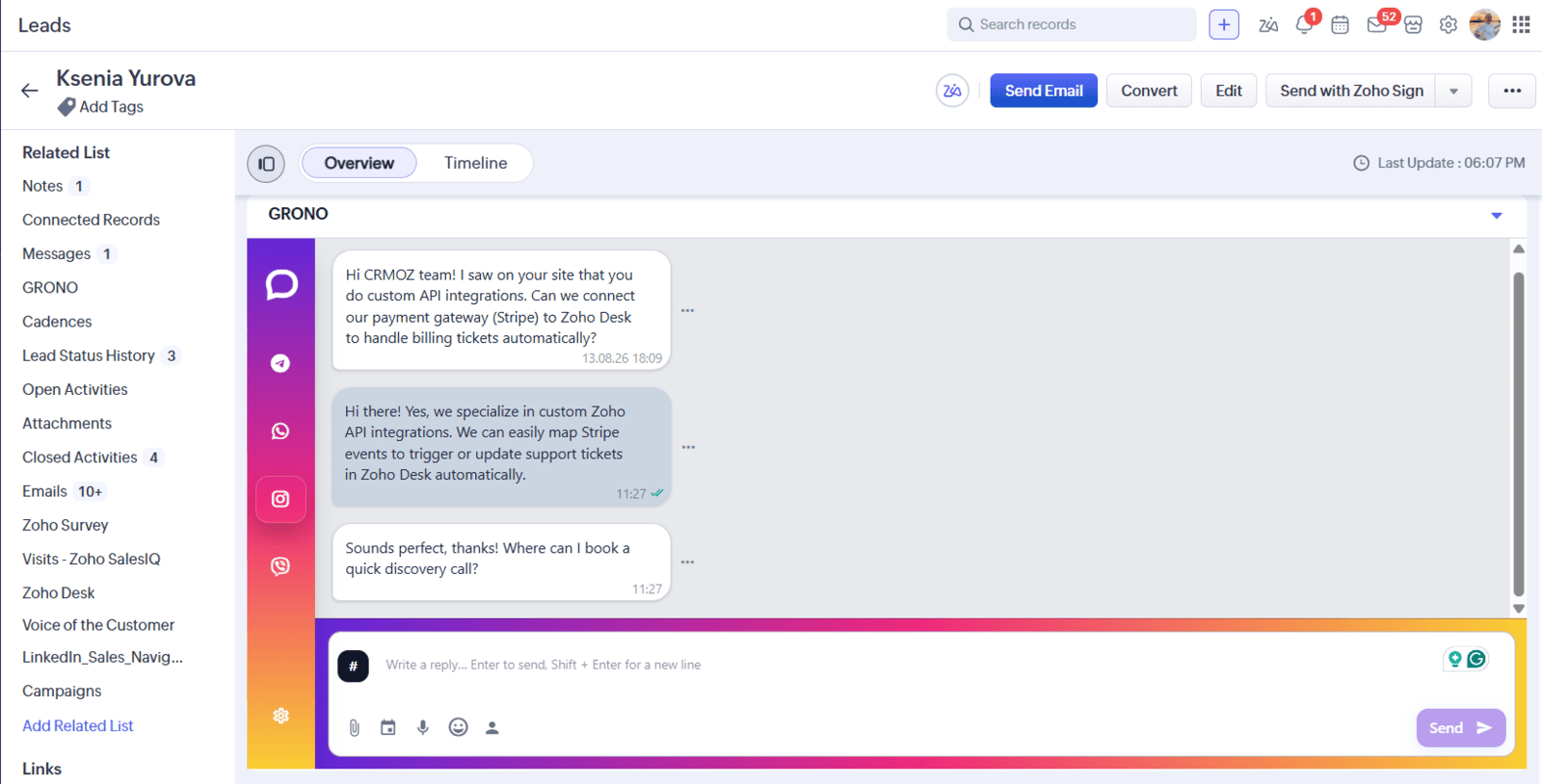
Task: Click the Add Related List link
Action: [x=78, y=726]
